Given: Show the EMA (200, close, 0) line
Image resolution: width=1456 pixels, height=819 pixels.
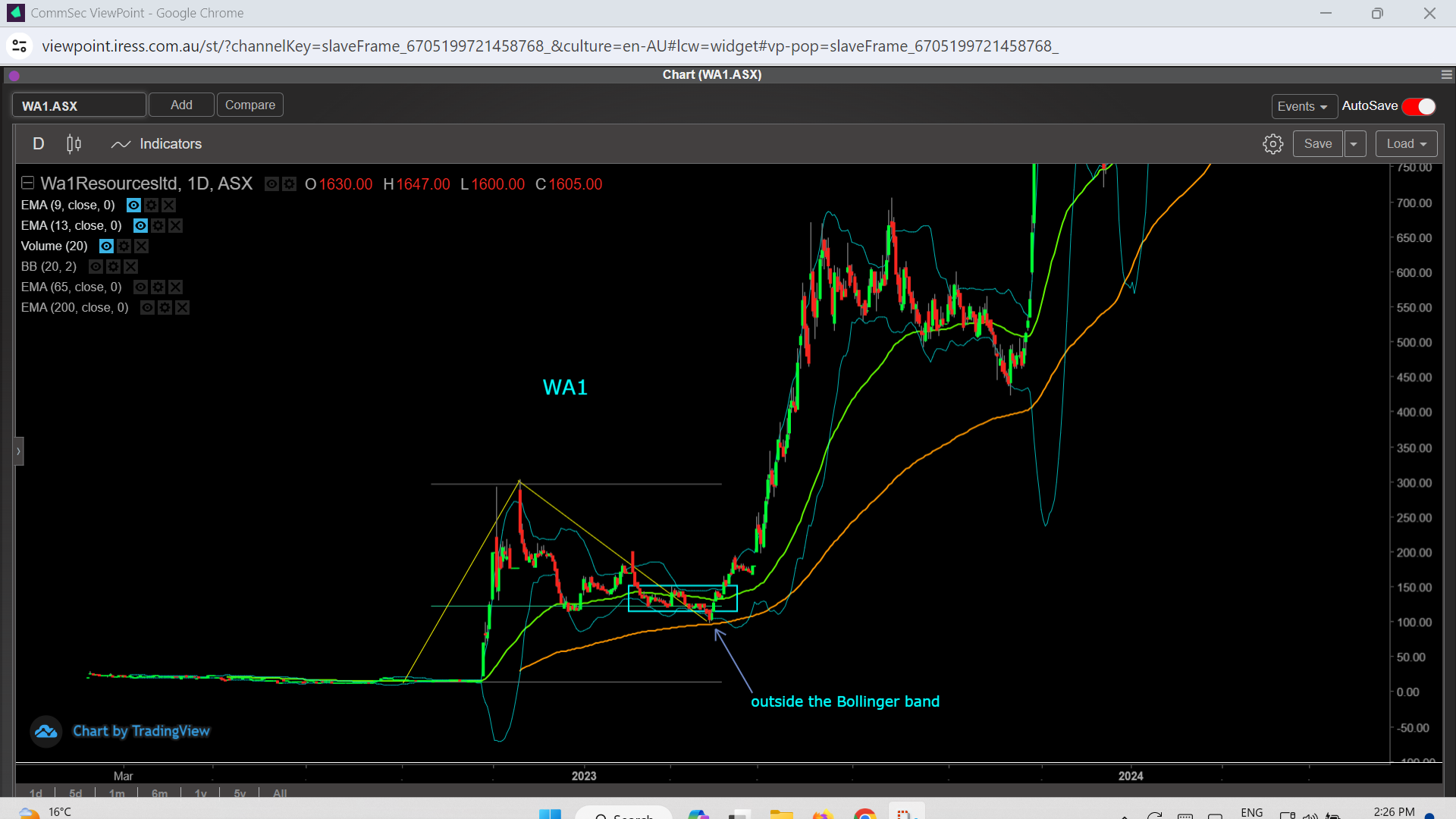Looking at the screenshot, I should tap(147, 307).
